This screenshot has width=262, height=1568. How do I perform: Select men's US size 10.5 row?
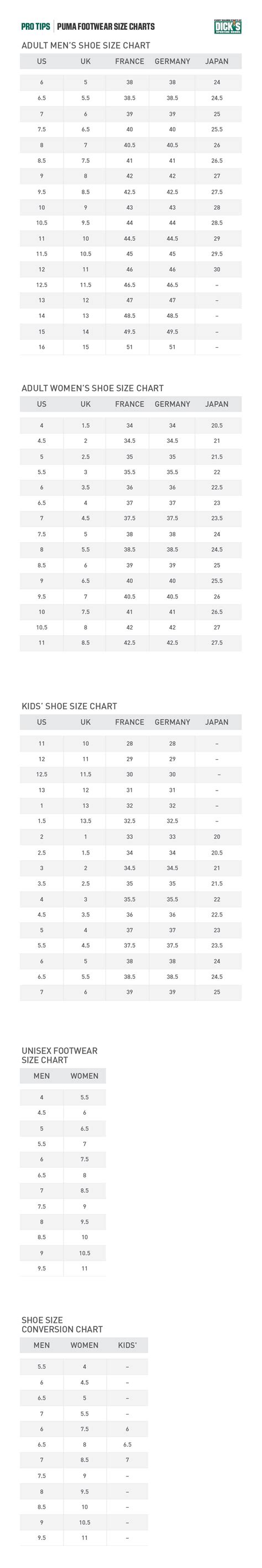(130, 223)
